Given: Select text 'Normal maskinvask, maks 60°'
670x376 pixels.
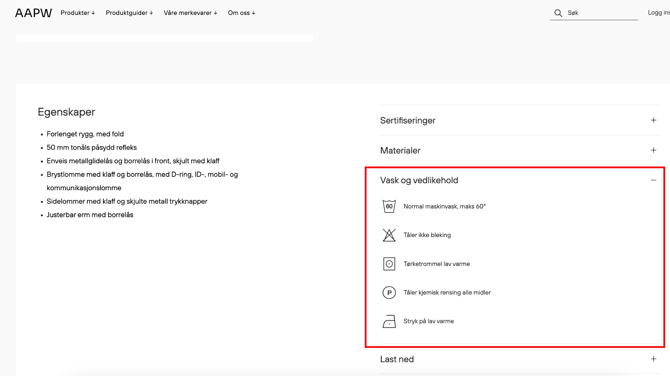Looking at the screenshot, I should pyautogui.click(x=444, y=206).
